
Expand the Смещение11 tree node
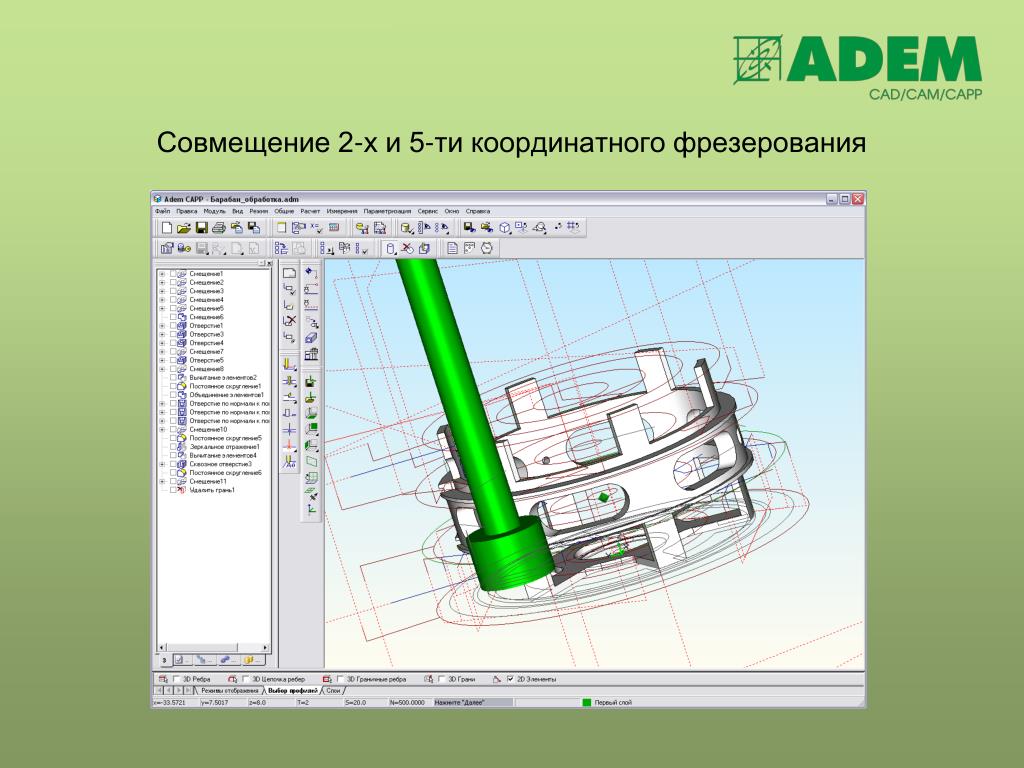[162, 481]
